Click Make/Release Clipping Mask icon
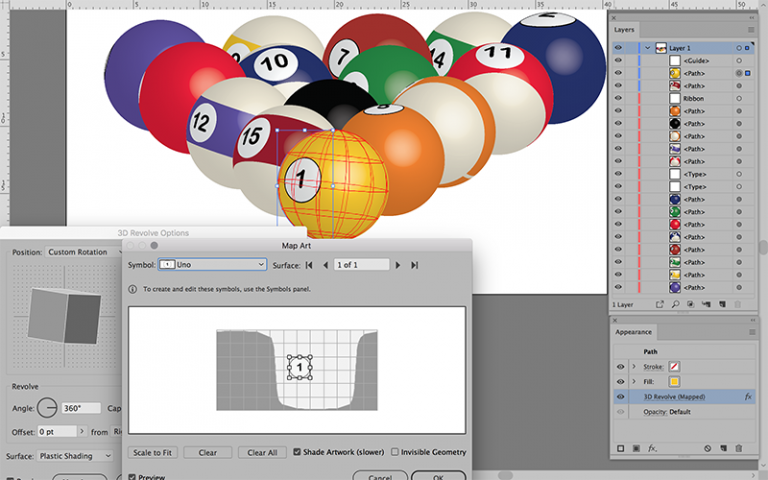 click(x=691, y=304)
